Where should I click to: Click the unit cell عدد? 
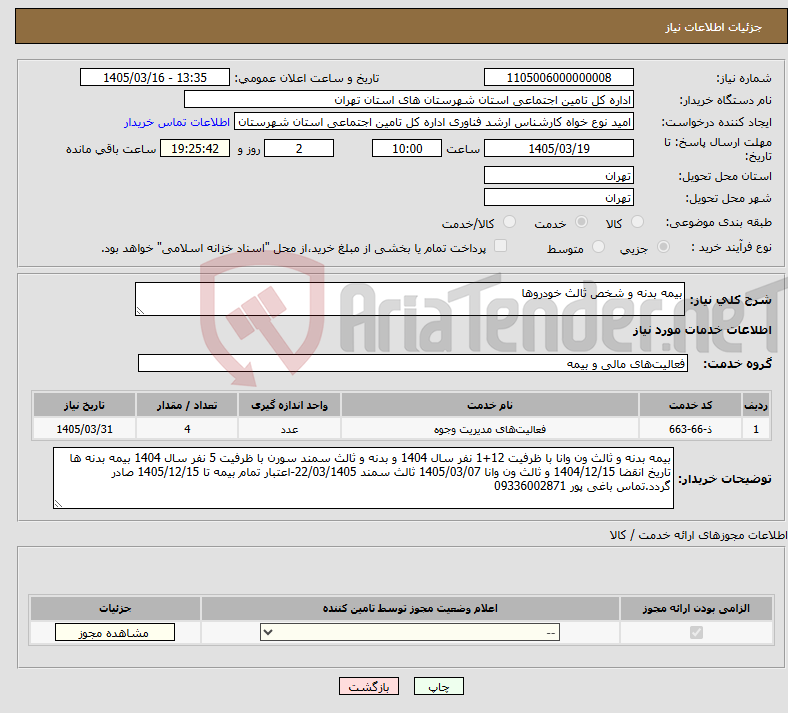(x=289, y=429)
